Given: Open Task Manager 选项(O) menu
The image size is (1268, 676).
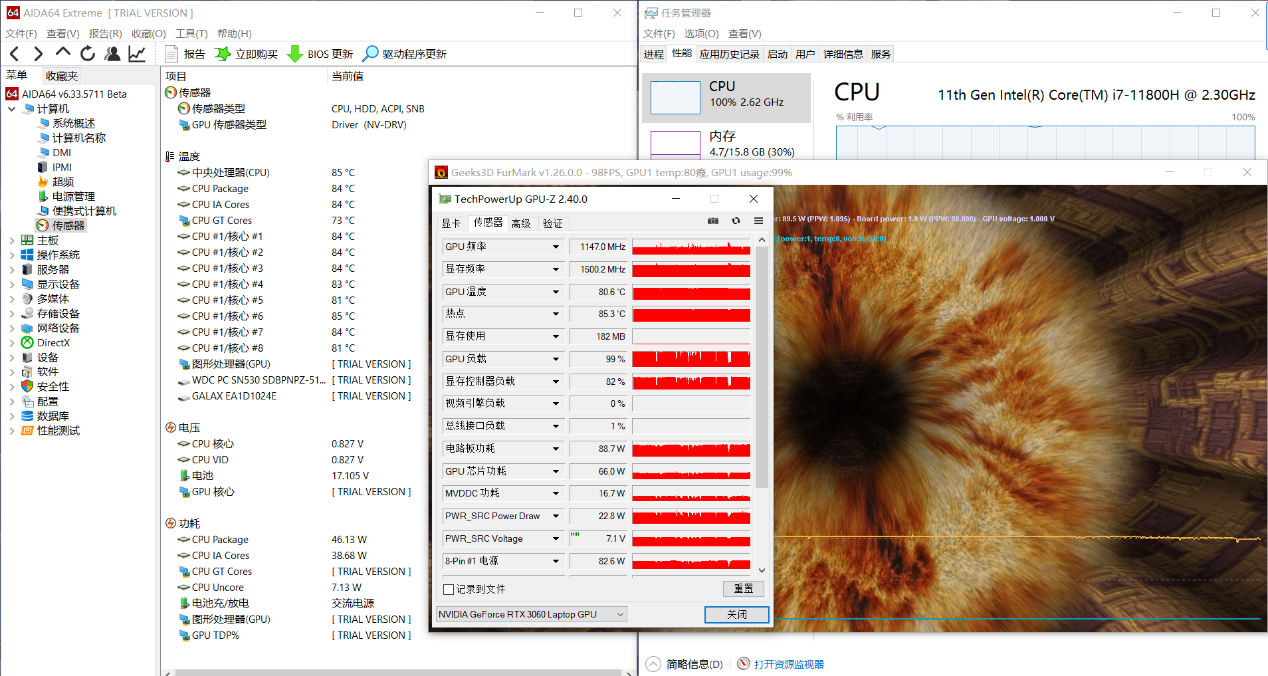Looking at the screenshot, I should pos(701,34).
